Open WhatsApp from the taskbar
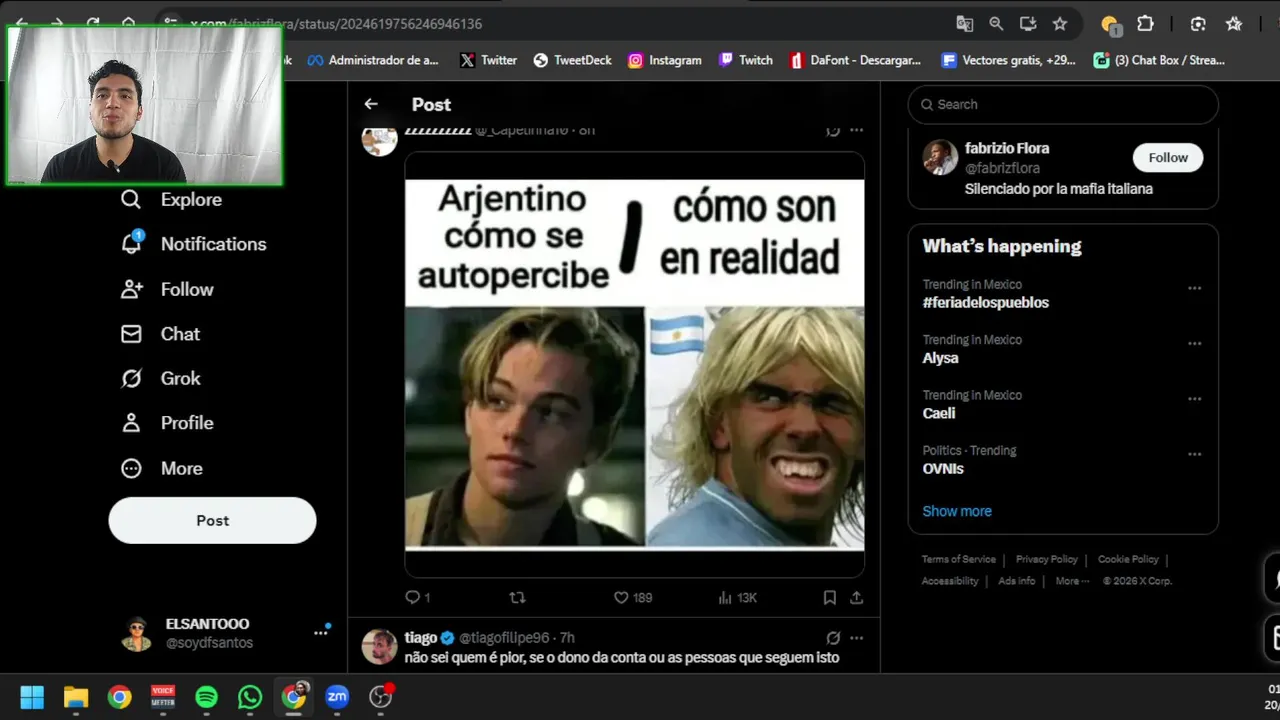Screen dimensions: 1280x720 point(250,697)
